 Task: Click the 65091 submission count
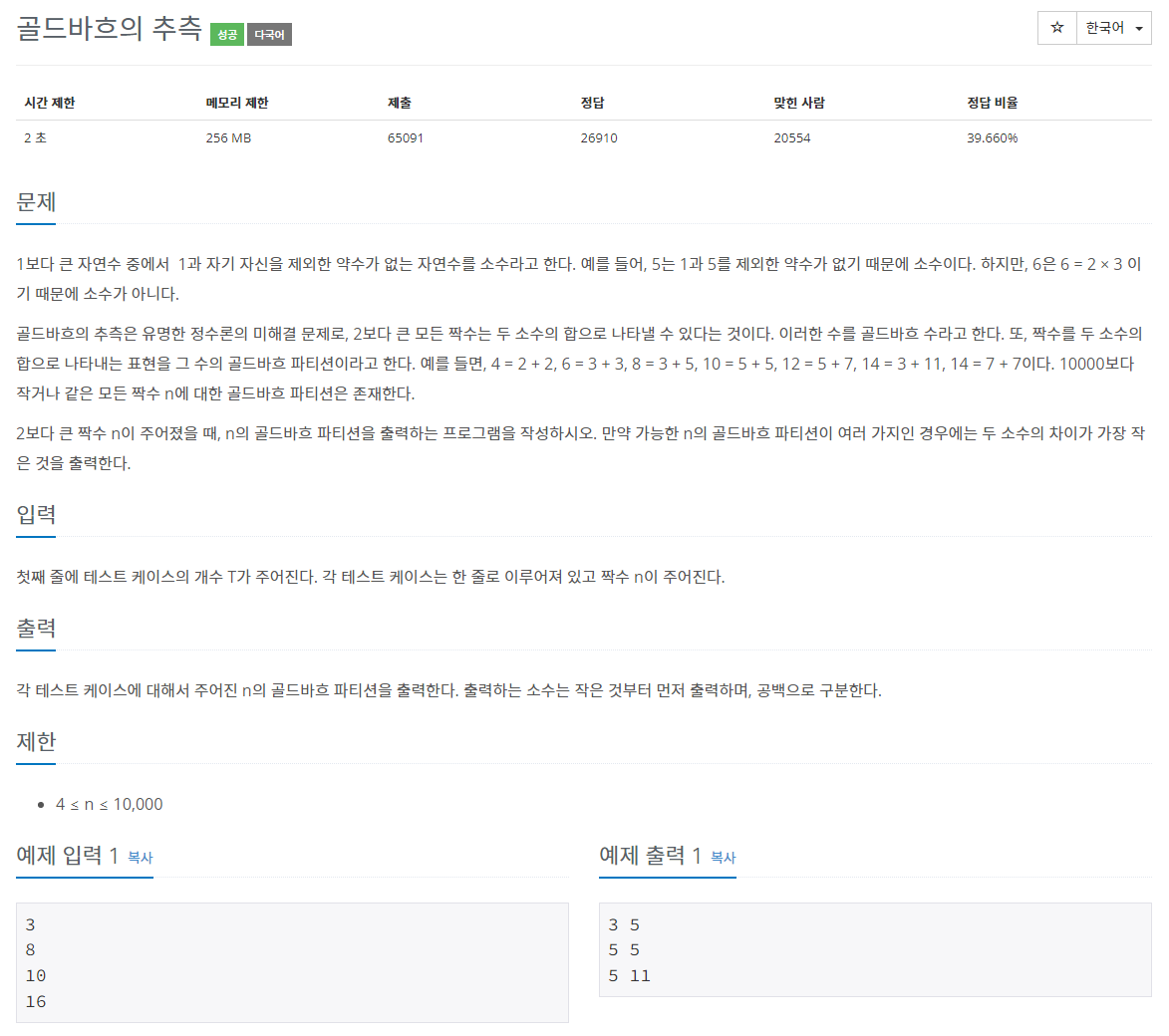point(406,137)
